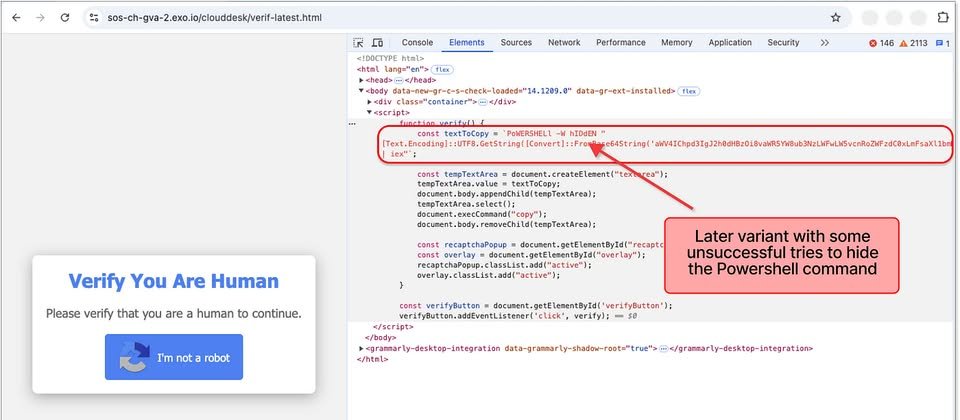
Task: Toggle the flex badge on the body tag
Action: tap(689, 91)
